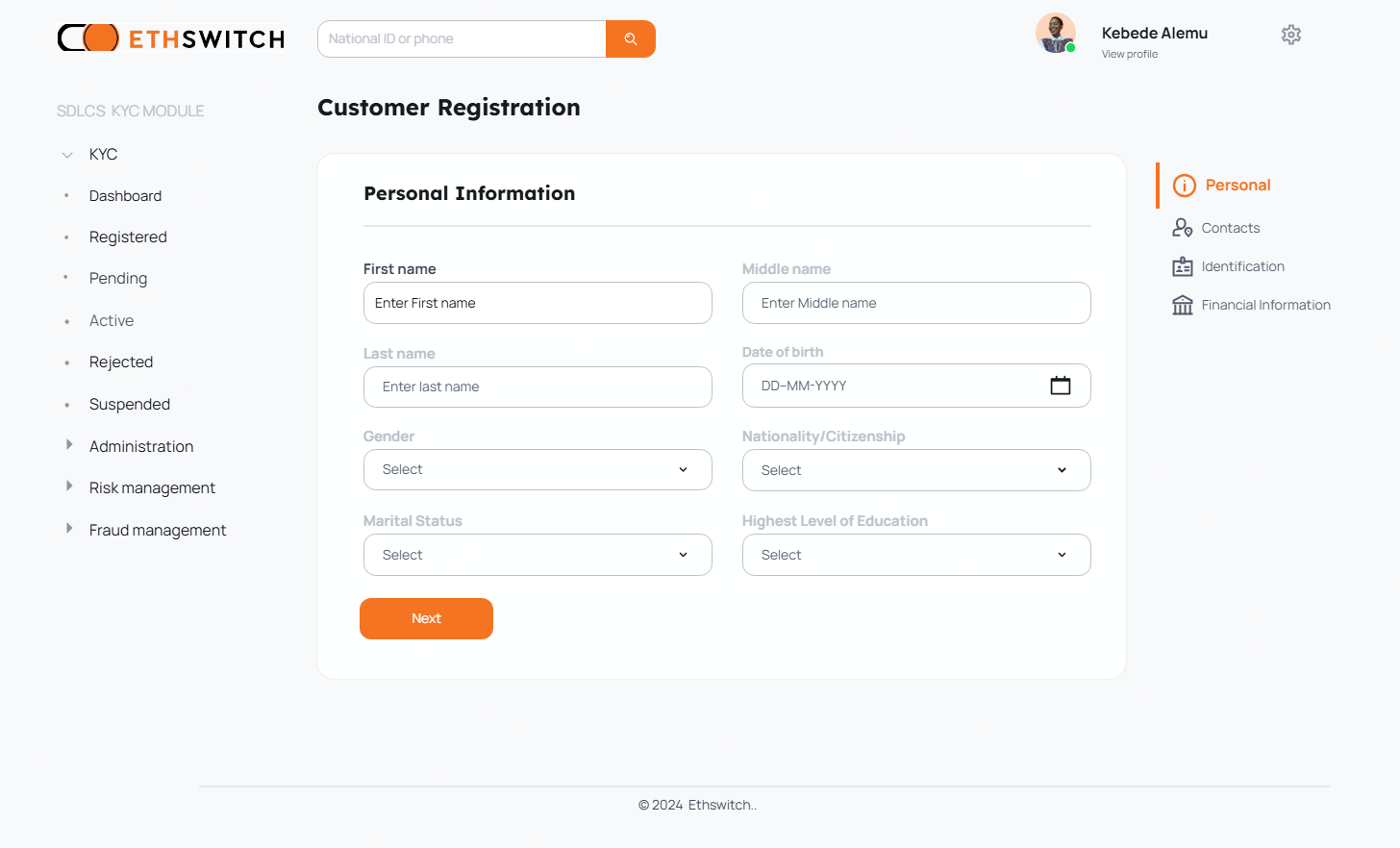Screen dimensions: 1400x848
Task: Open the date of birth calendar picker
Action: [1060, 386]
